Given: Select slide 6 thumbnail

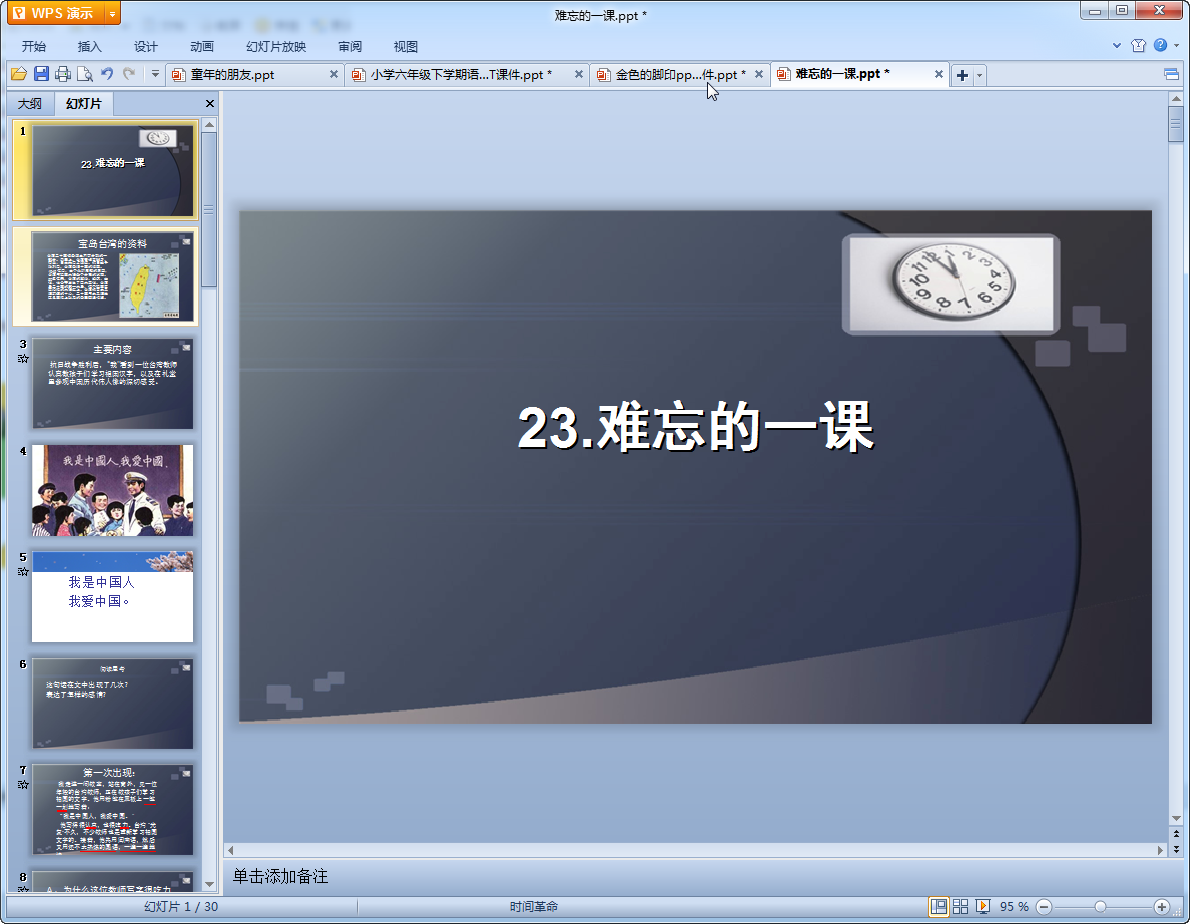Looking at the screenshot, I should click(x=112, y=703).
